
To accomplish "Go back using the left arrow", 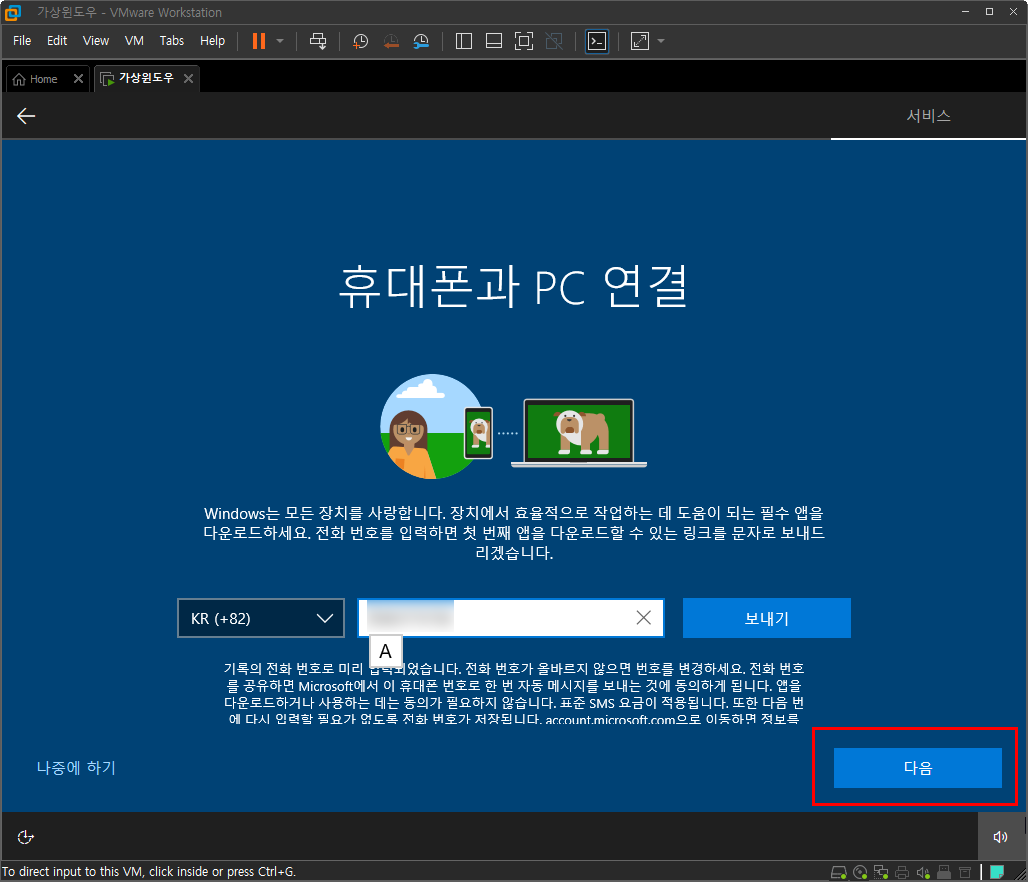I will coord(26,116).
